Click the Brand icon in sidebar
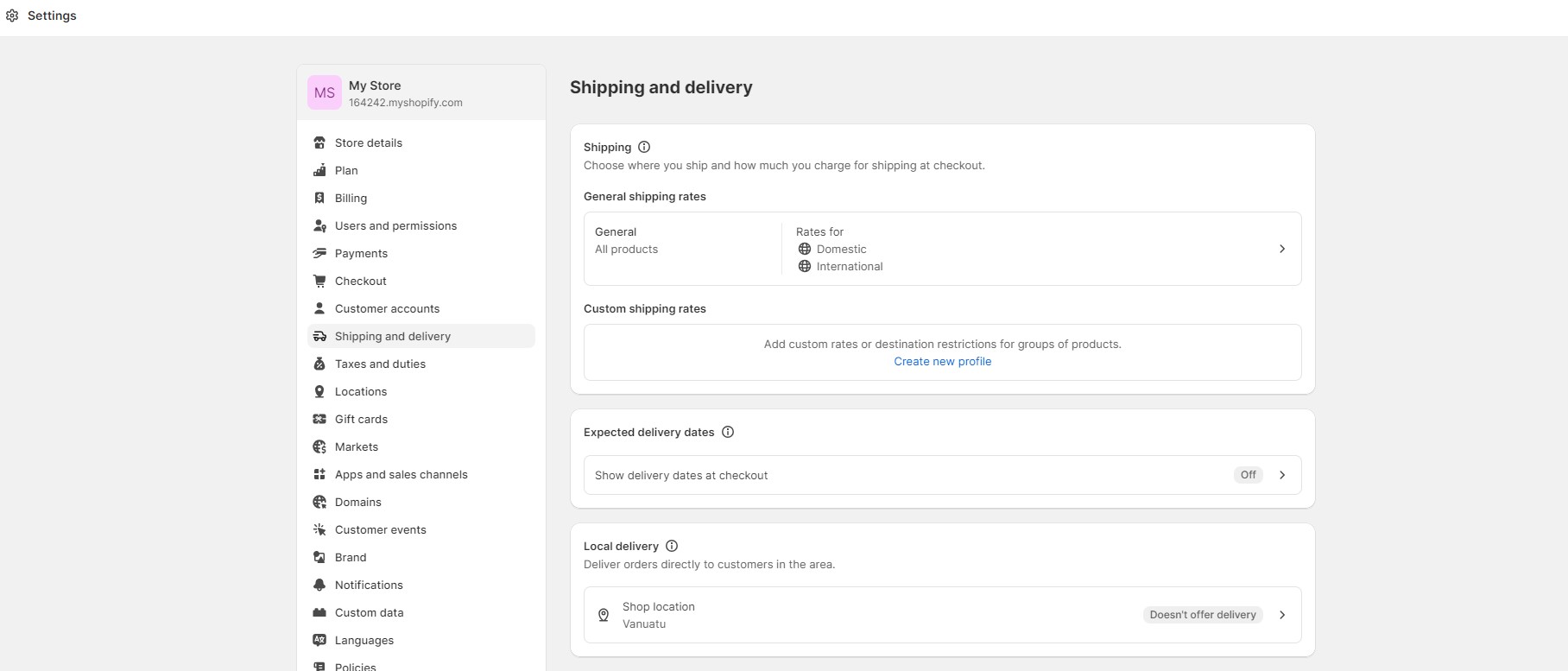 click(x=319, y=557)
